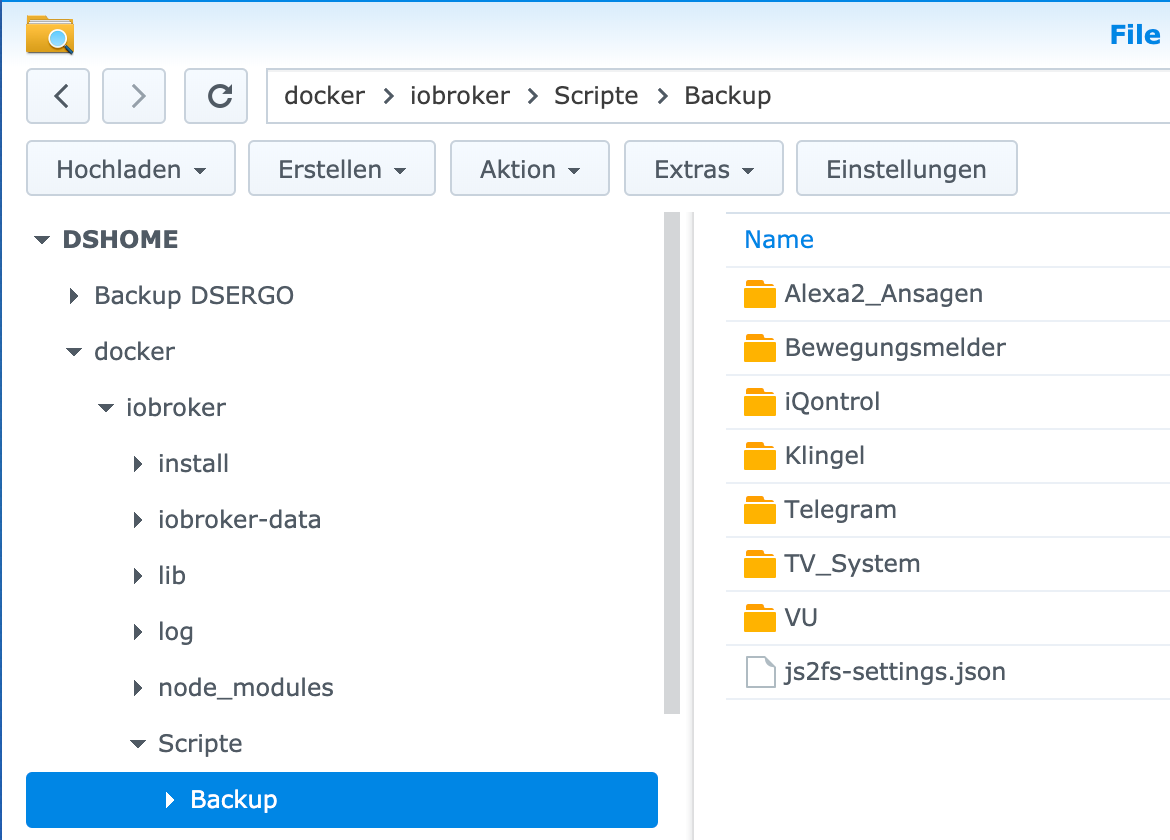Select the Bewegungsmelder folder icon
The image size is (1170, 840).
[x=760, y=348]
